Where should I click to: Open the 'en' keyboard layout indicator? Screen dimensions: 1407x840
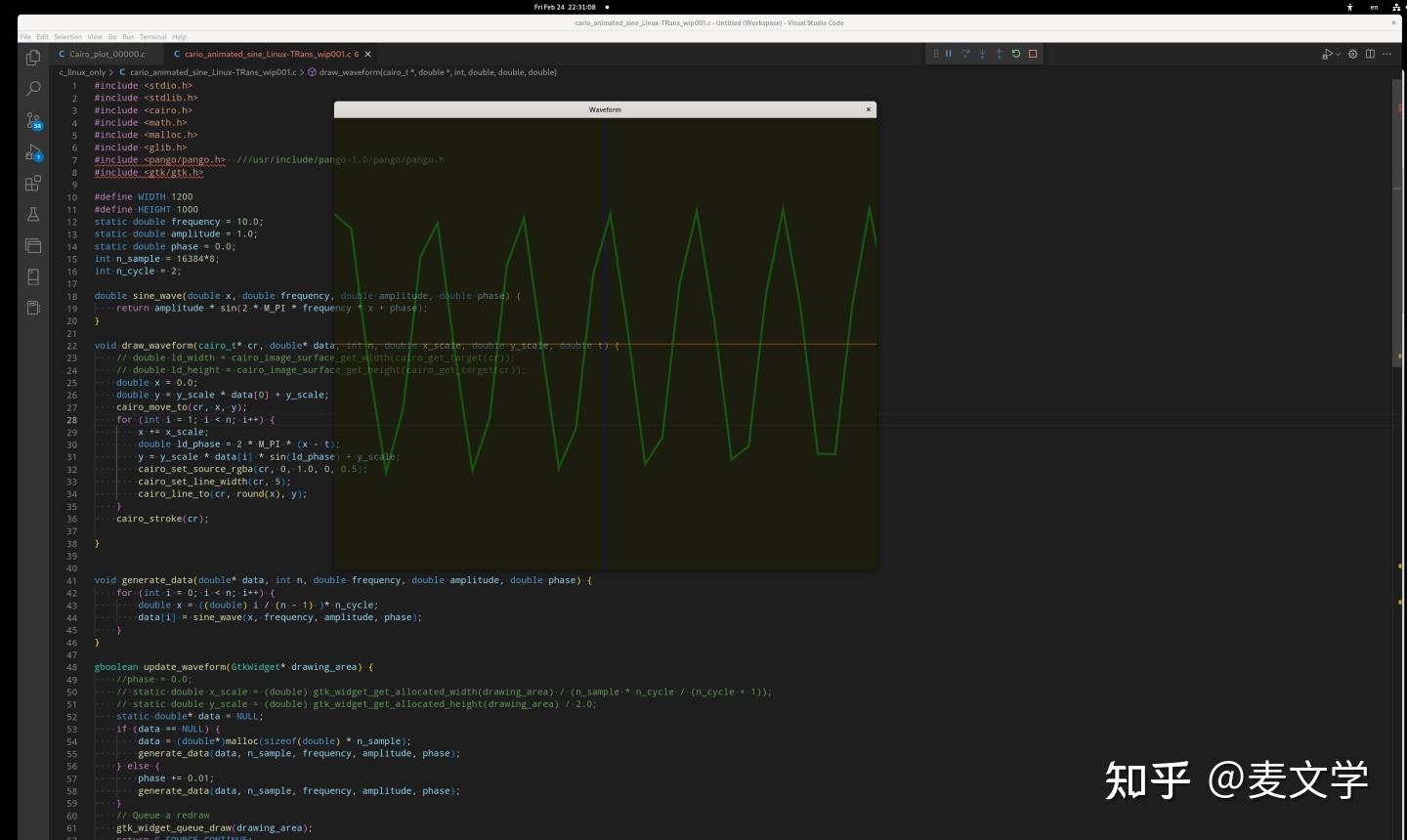point(1374,7)
